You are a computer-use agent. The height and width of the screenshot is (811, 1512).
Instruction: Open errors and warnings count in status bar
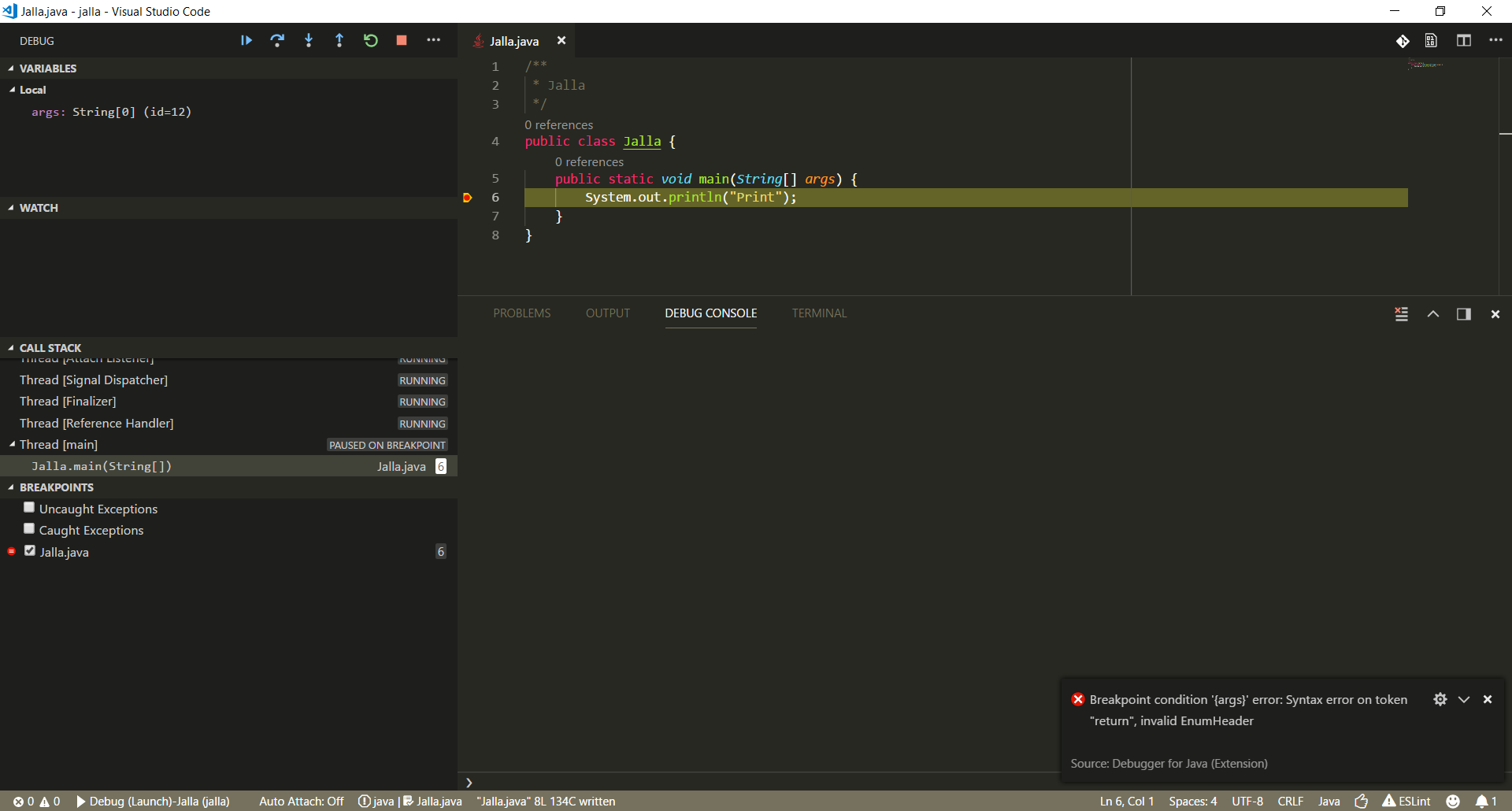37,801
